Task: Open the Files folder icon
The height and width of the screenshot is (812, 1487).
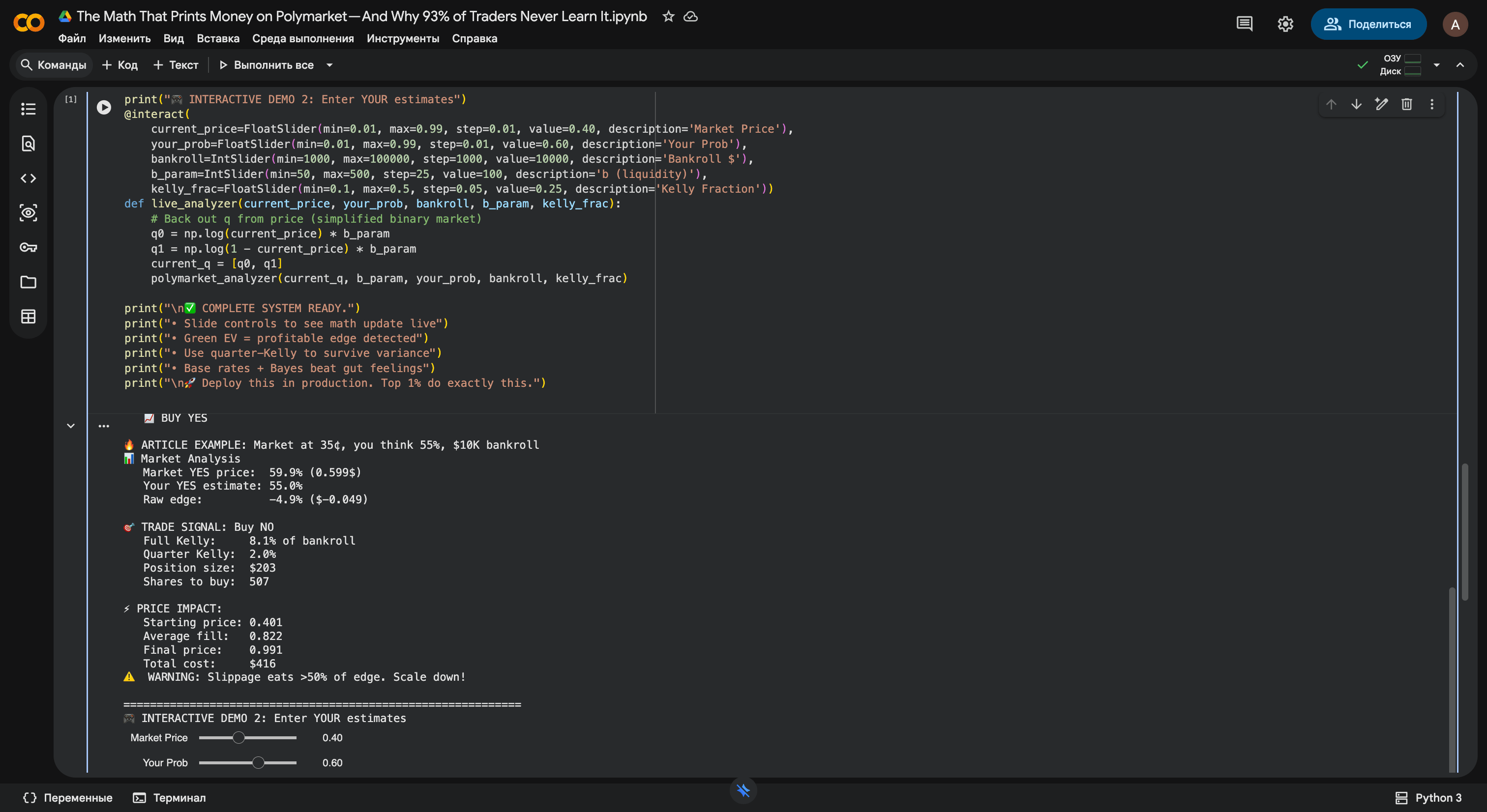Action: click(x=29, y=282)
